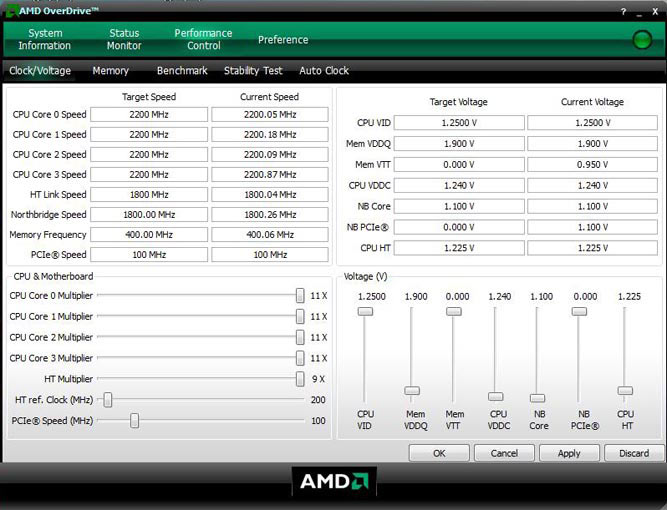This screenshot has width=667, height=510.
Task: Click the Target Voltage column header
Action: click(x=459, y=102)
